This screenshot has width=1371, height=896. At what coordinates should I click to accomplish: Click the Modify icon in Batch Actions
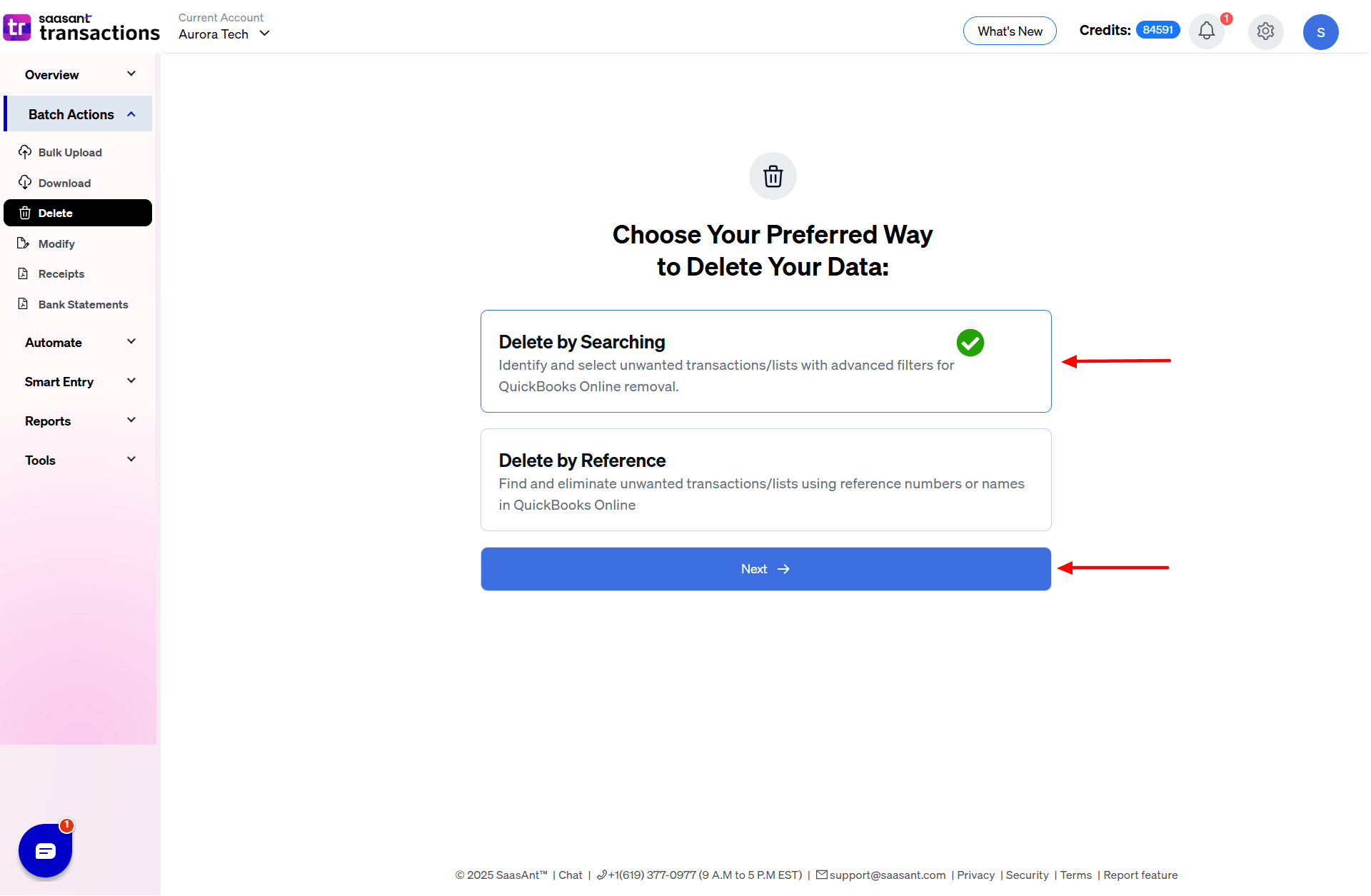(x=25, y=243)
